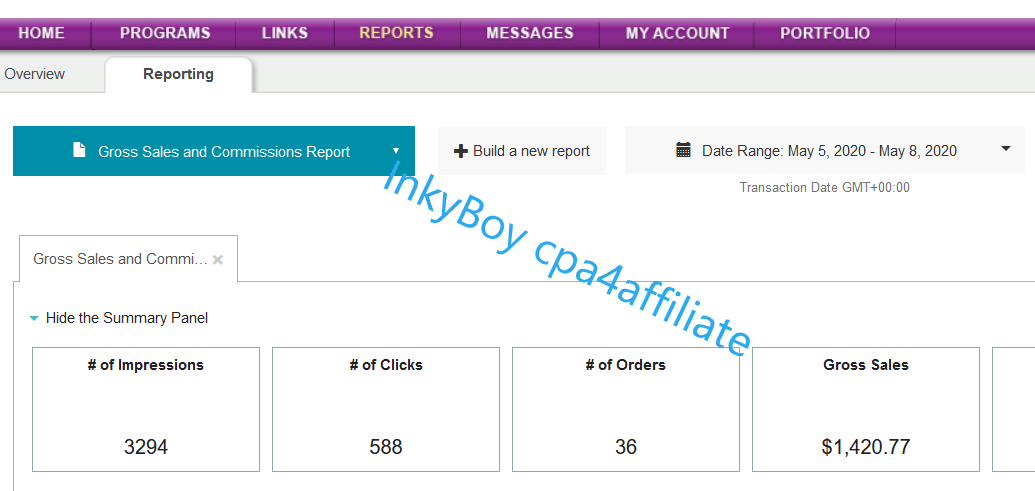
Task: Open the PROGRAMS menu
Action: (x=165, y=33)
